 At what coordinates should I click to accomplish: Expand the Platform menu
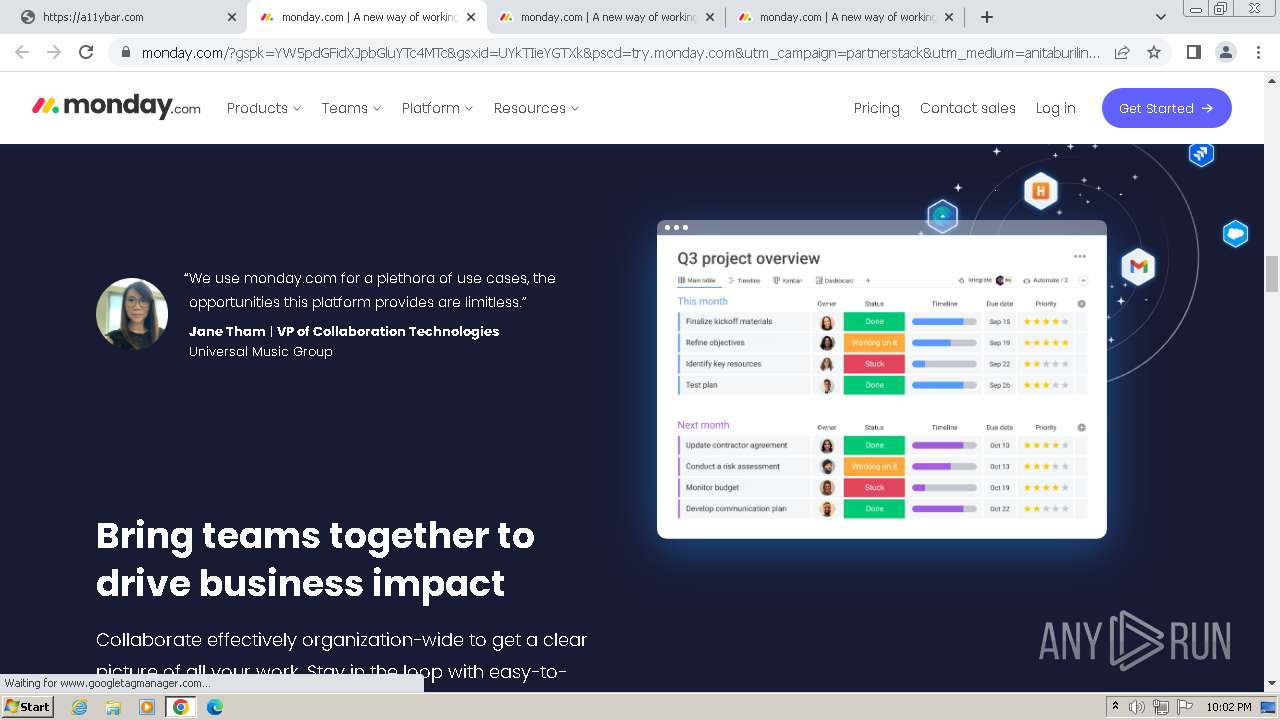coord(437,108)
